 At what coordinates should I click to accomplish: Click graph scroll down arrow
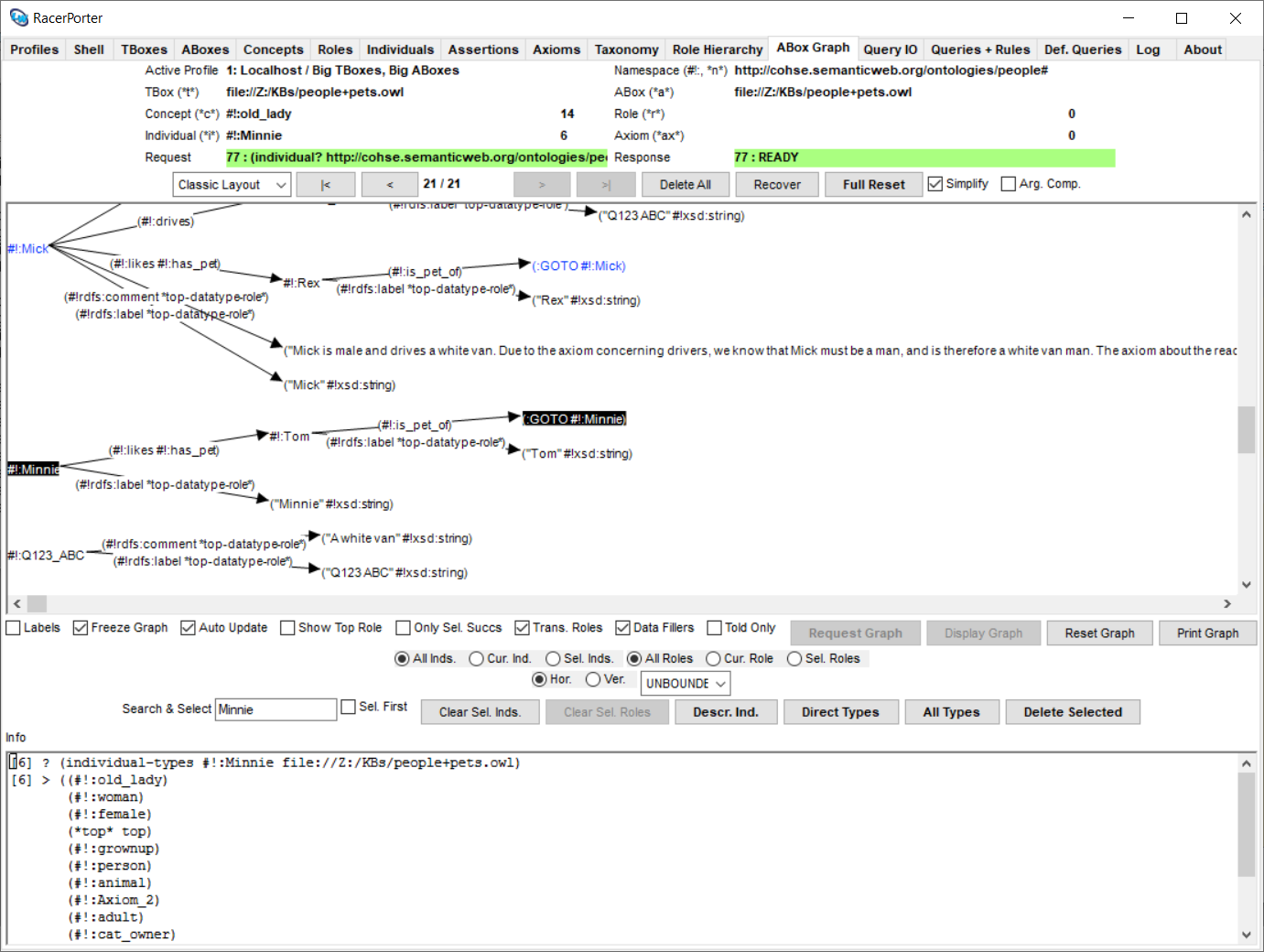[1246, 585]
